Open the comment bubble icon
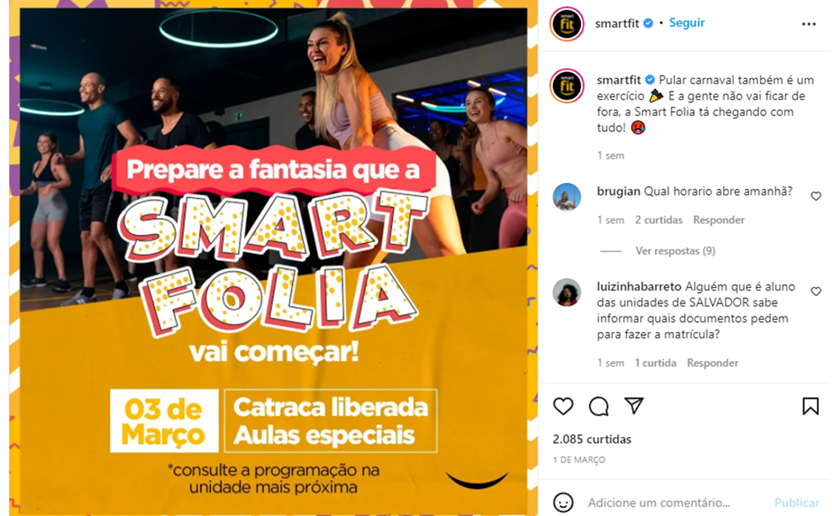 click(x=599, y=407)
